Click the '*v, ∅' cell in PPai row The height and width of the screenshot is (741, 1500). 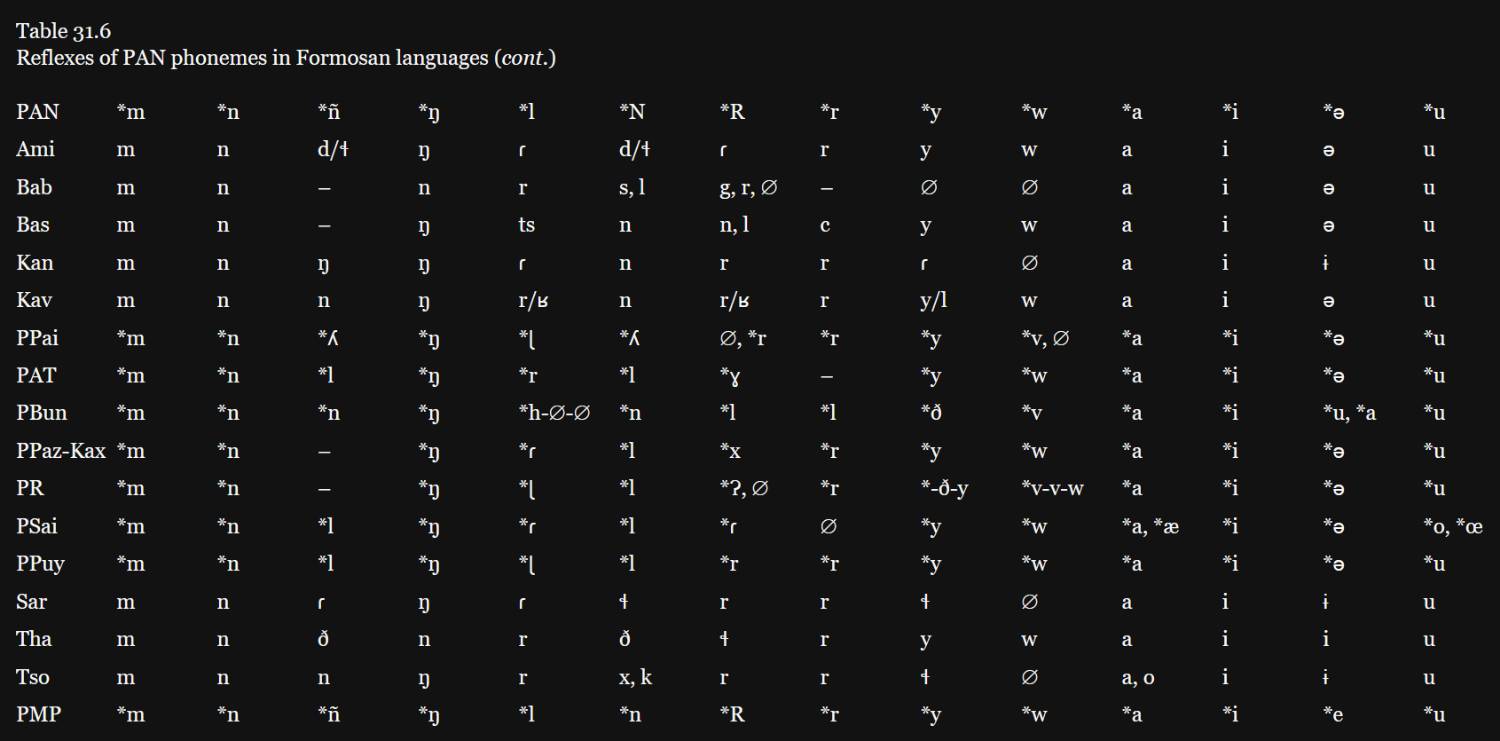(x=1045, y=338)
